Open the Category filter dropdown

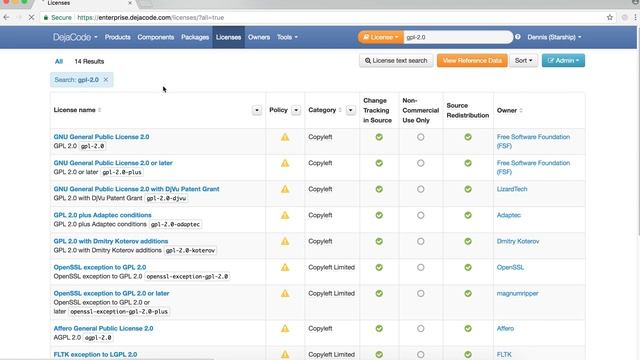click(x=350, y=110)
